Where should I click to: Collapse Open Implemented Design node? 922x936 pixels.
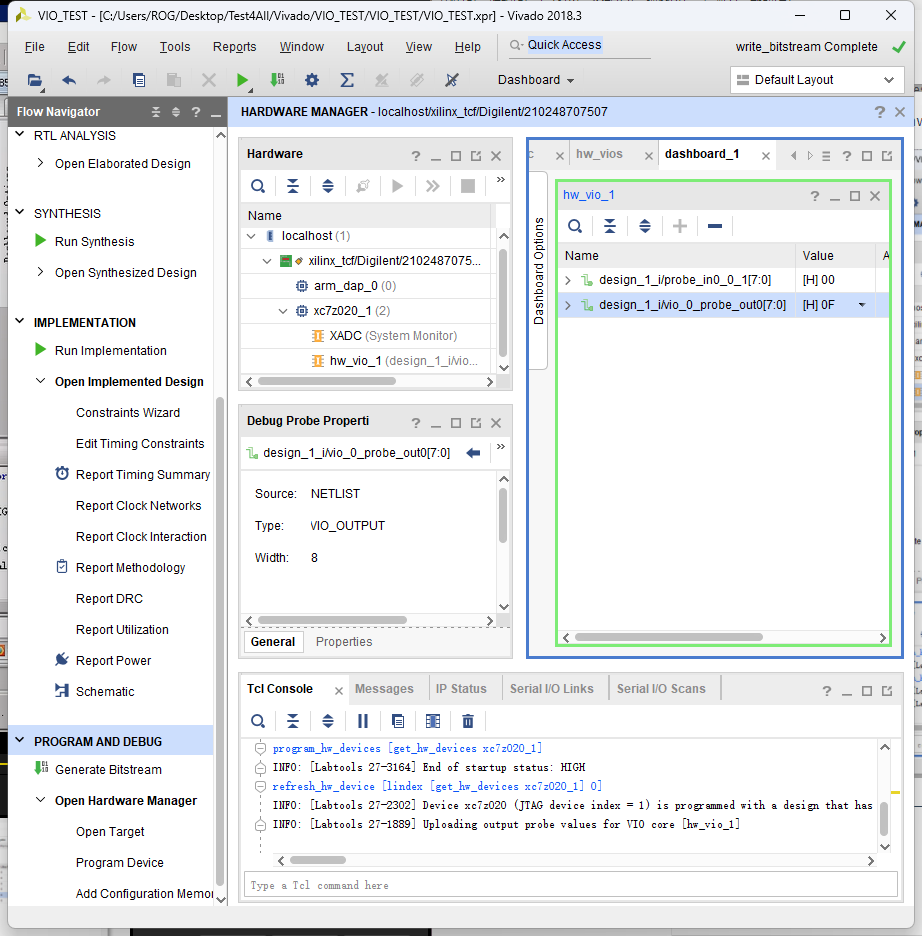[40, 381]
